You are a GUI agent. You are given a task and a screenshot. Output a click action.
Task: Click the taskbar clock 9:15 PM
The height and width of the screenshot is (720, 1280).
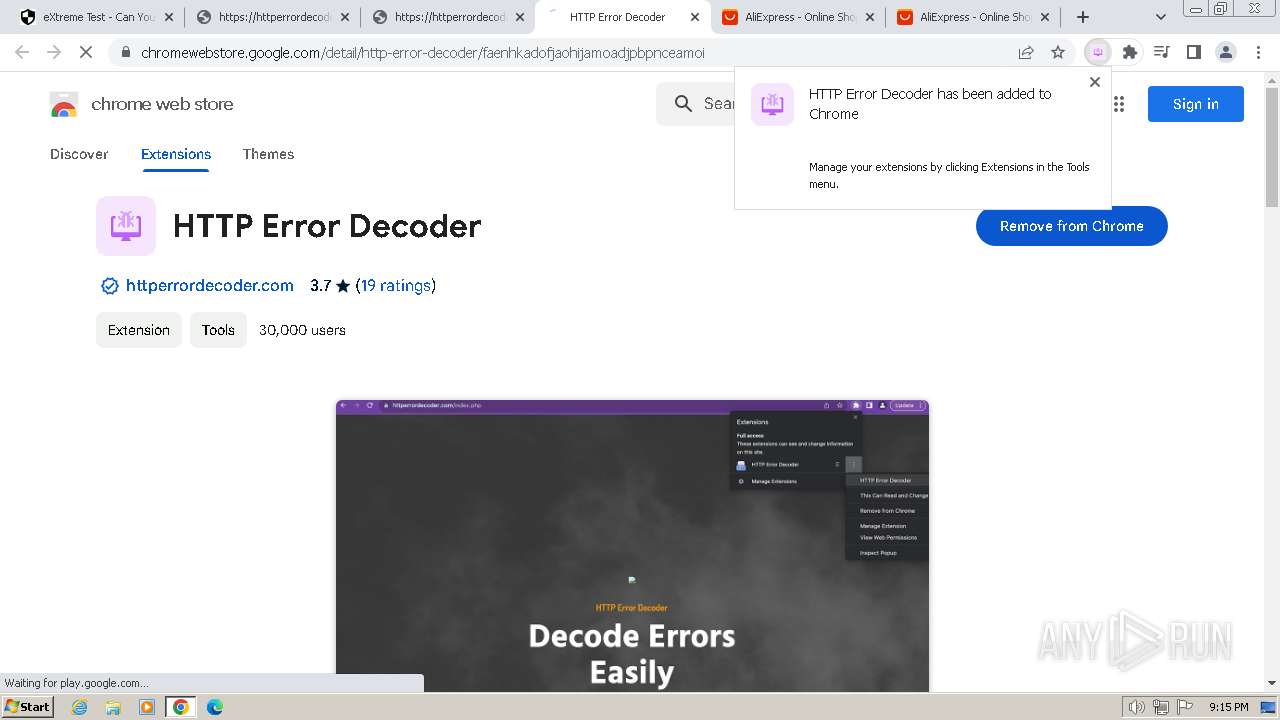click(x=1229, y=707)
